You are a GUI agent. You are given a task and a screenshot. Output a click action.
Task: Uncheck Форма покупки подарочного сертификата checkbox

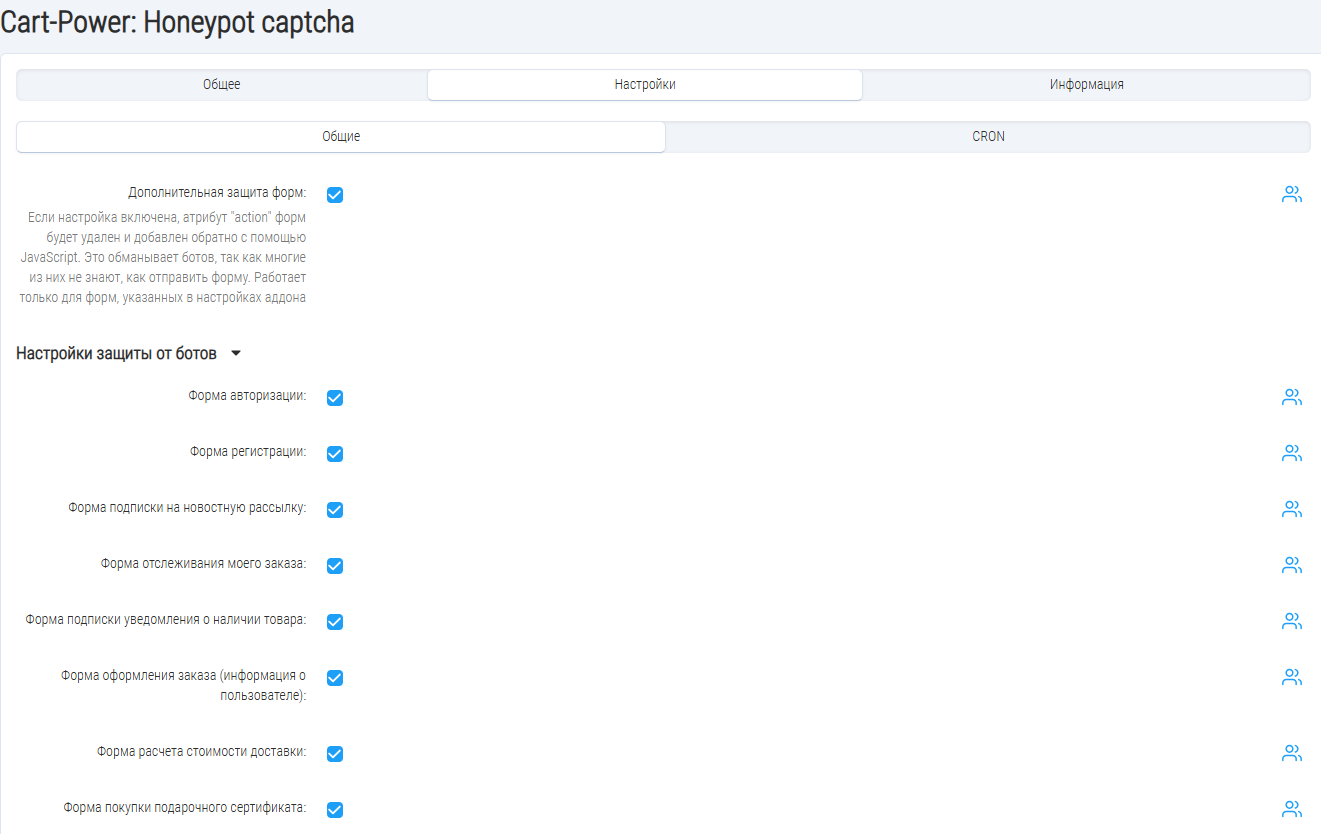[335, 810]
